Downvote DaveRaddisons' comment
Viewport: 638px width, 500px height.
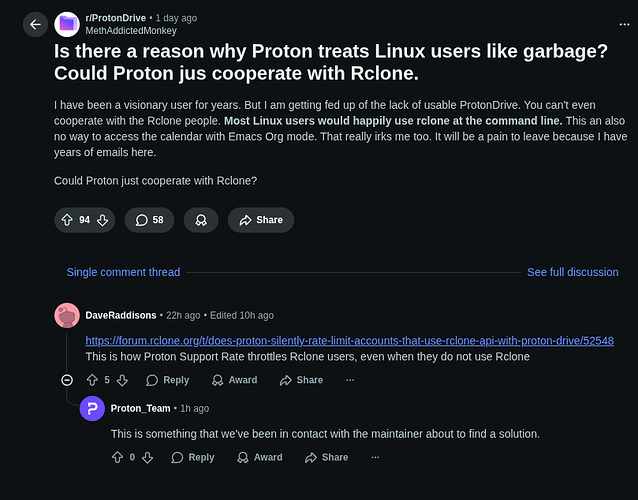[x=122, y=380]
